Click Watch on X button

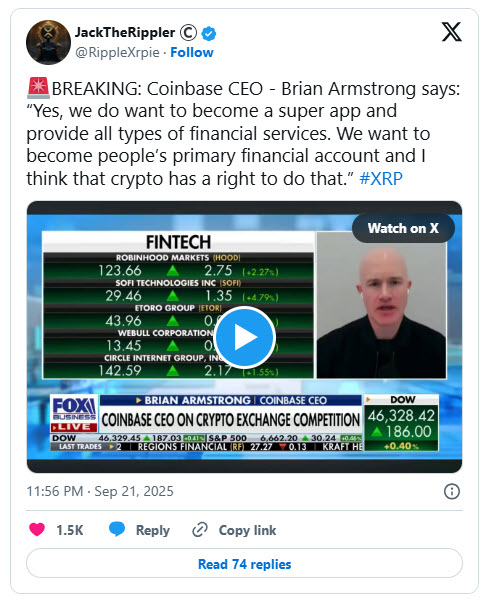tap(403, 228)
